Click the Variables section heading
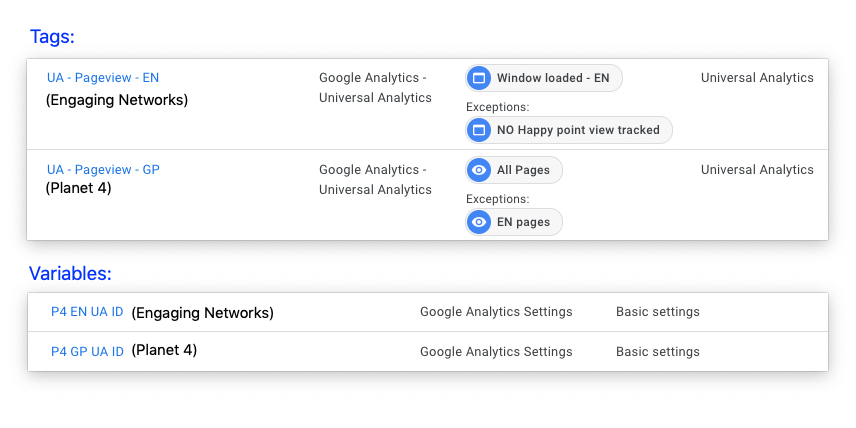The image size is (856, 428). coord(70,273)
